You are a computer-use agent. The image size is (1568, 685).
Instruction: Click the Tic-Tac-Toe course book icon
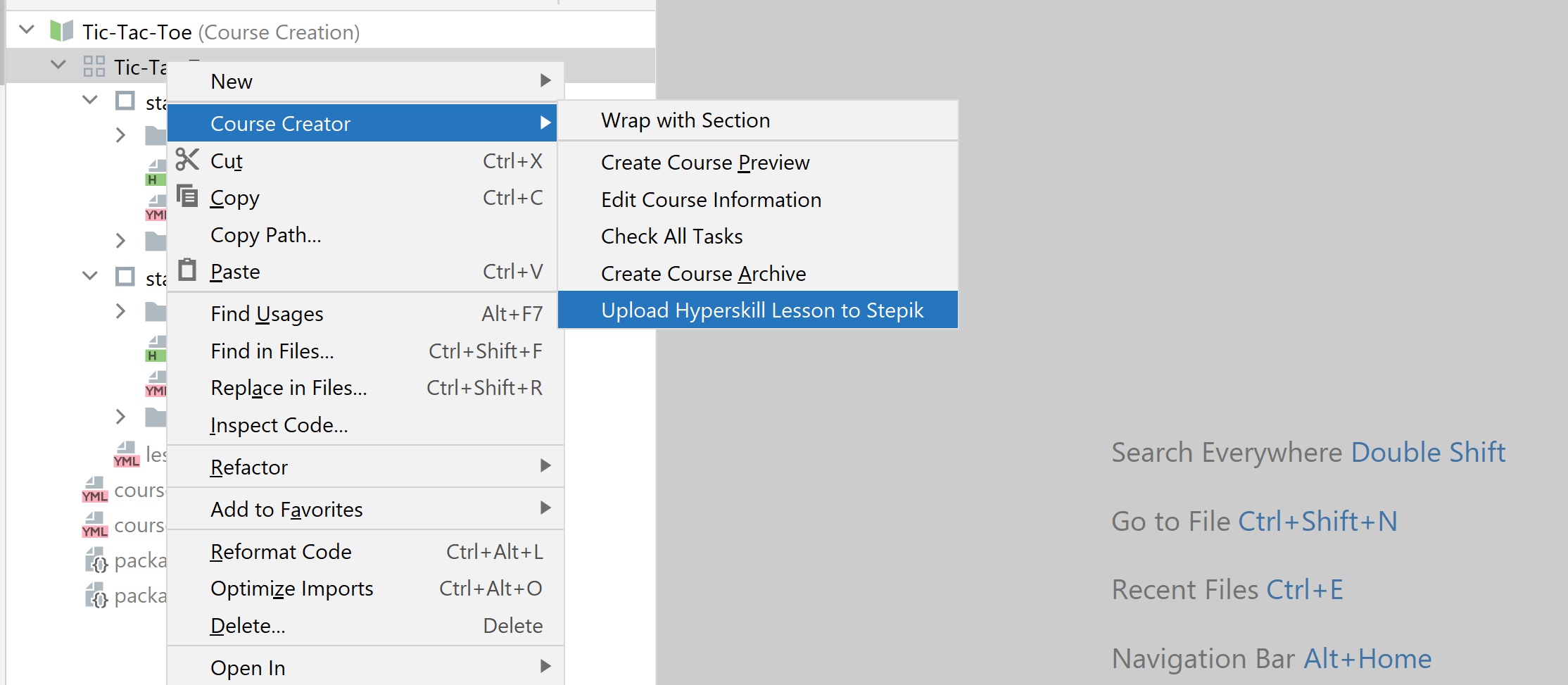(x=62, y=31)
